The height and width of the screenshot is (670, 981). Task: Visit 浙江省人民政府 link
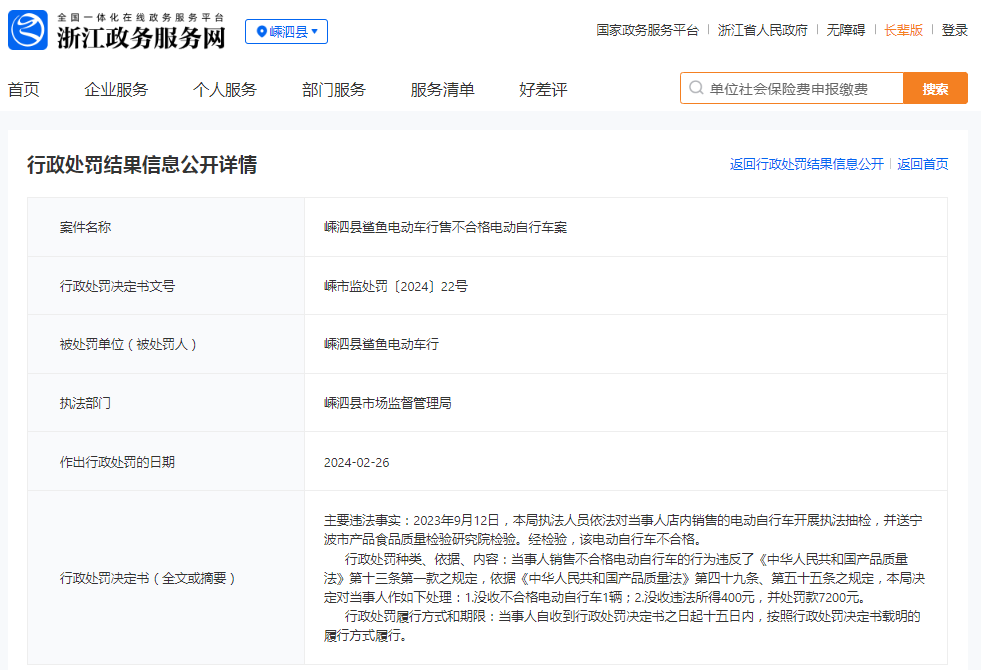(762, 30)
